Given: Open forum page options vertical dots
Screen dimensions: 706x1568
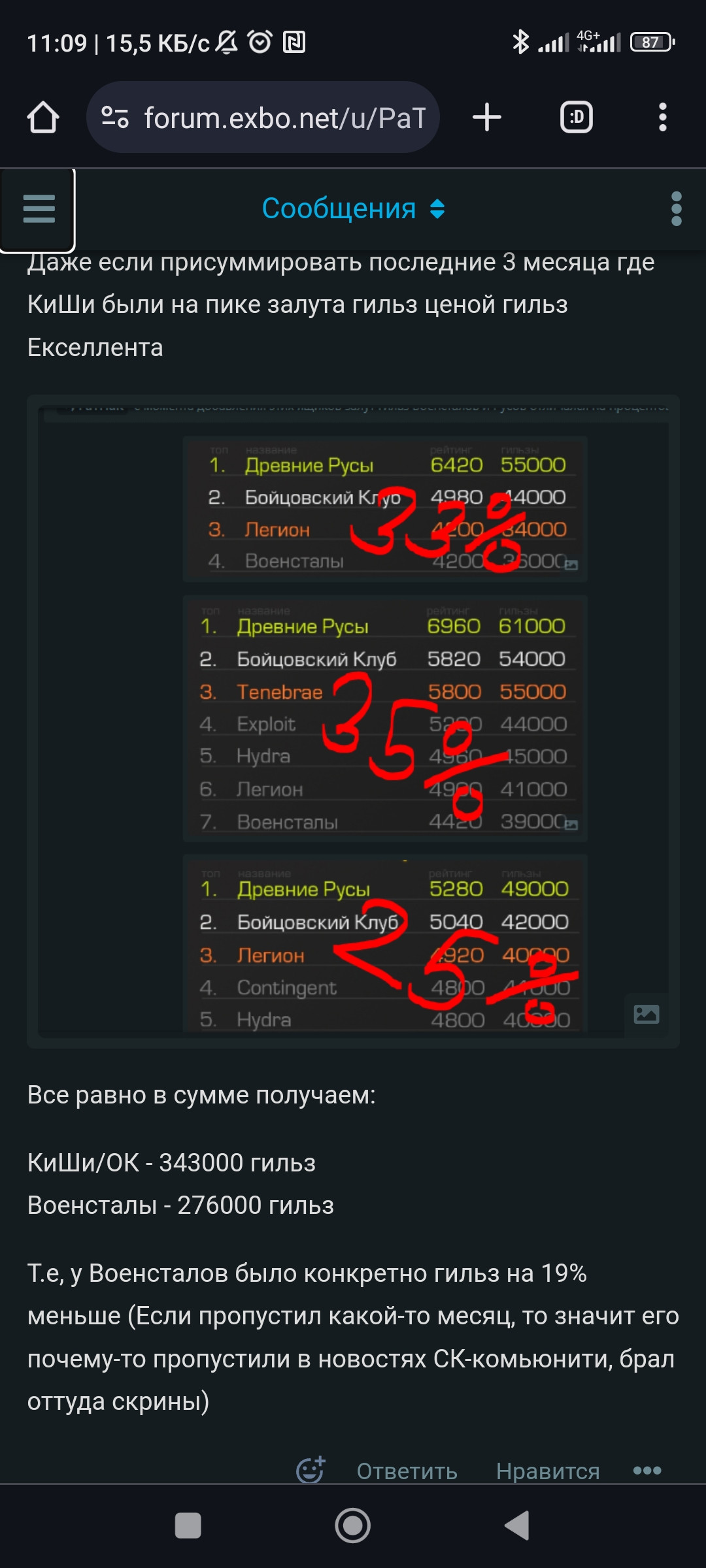Looking at the screenshot, I should pyautogui.click(x=677, y=209).
